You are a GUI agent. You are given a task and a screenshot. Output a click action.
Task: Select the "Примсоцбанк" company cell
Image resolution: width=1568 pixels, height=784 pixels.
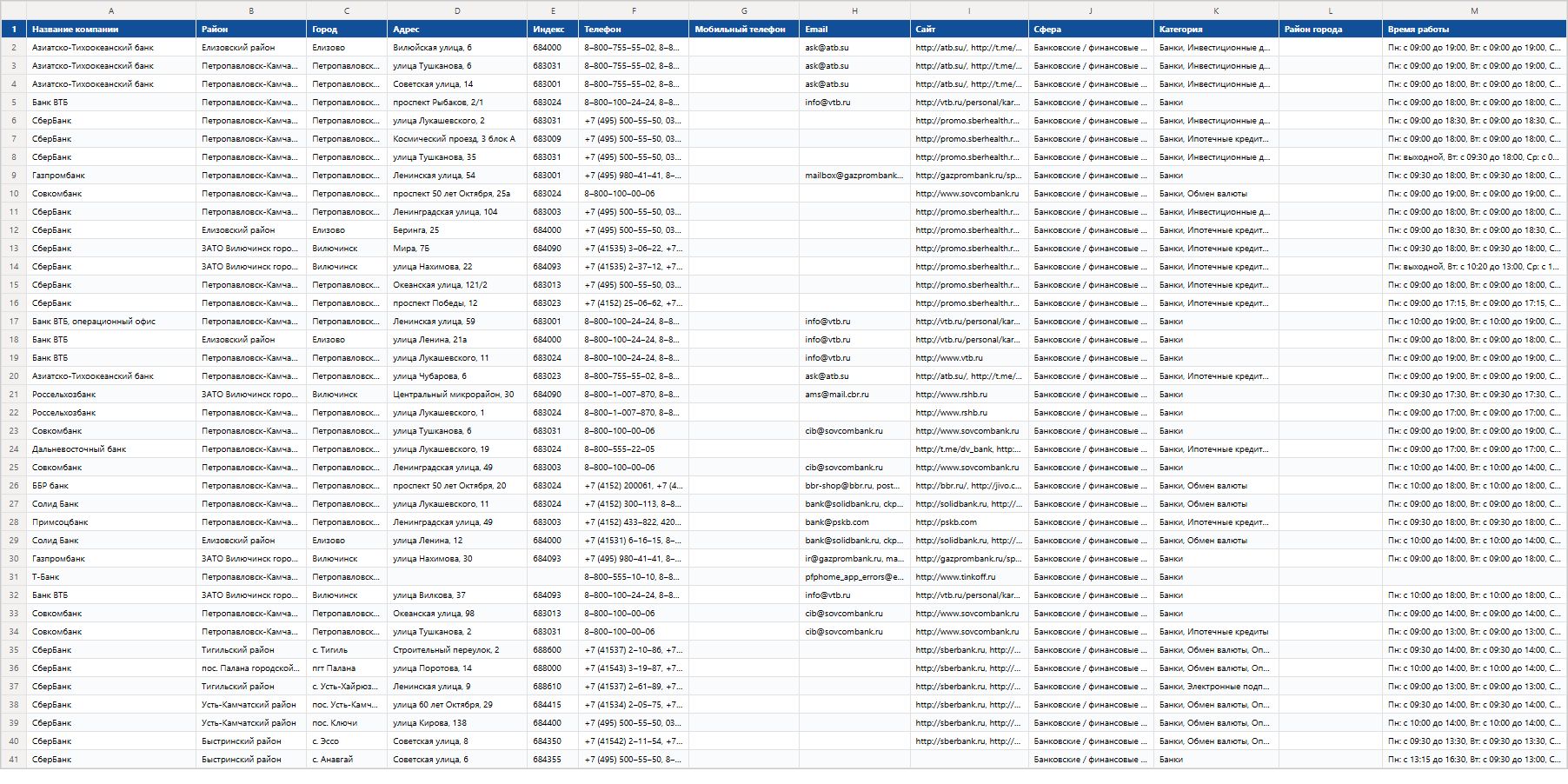(111, 522)
